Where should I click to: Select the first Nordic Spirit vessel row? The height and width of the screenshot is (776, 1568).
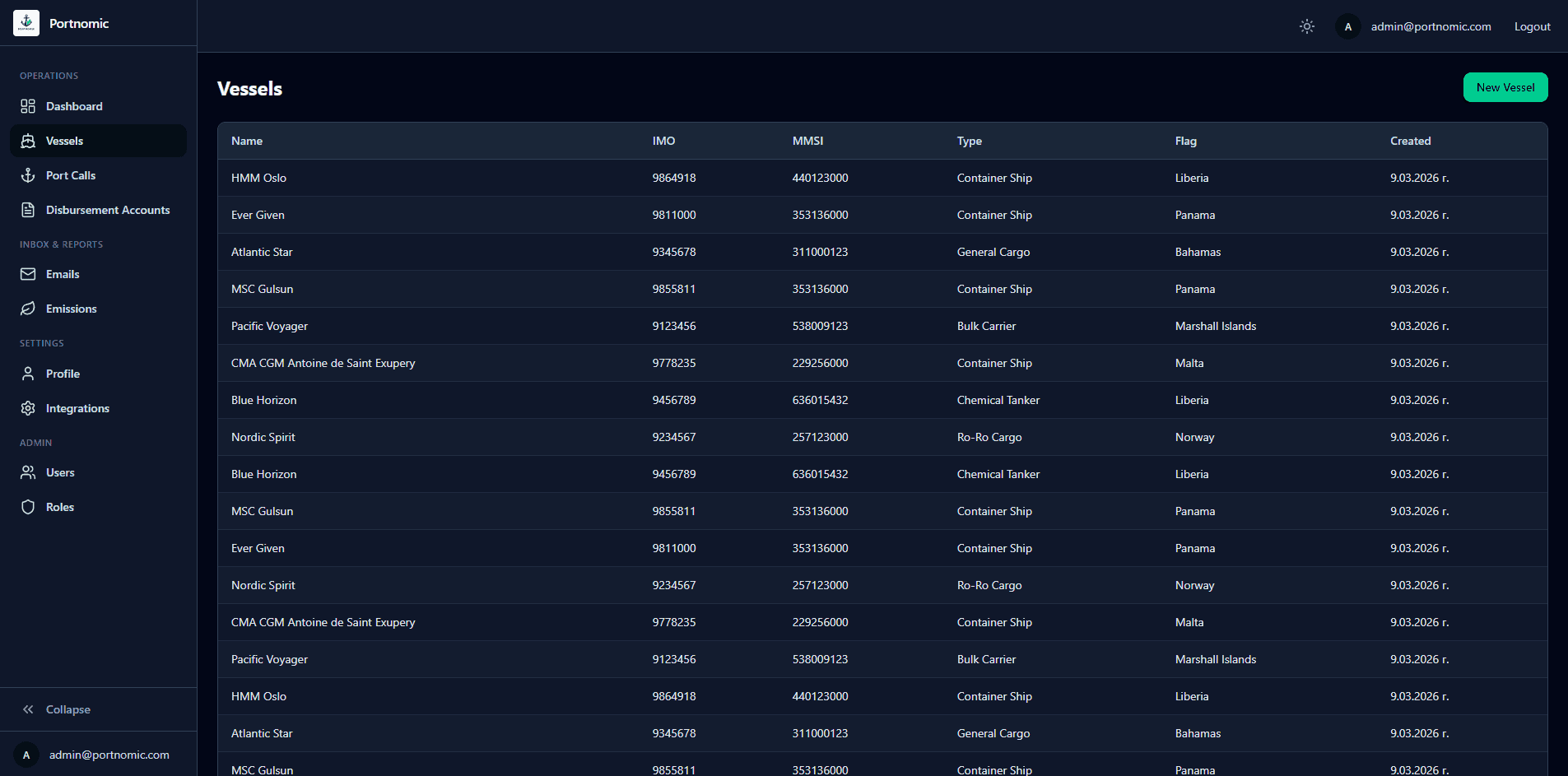[x=263, y=437]
